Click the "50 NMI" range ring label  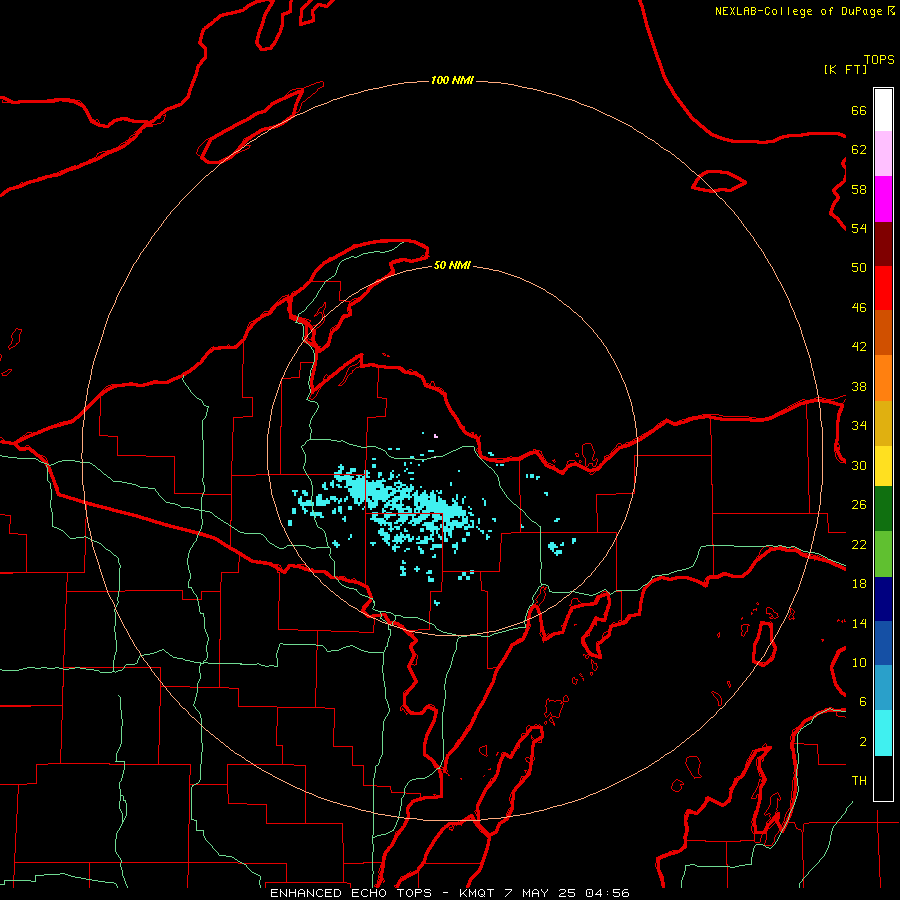pyautogui.click(x=452, y=265)
